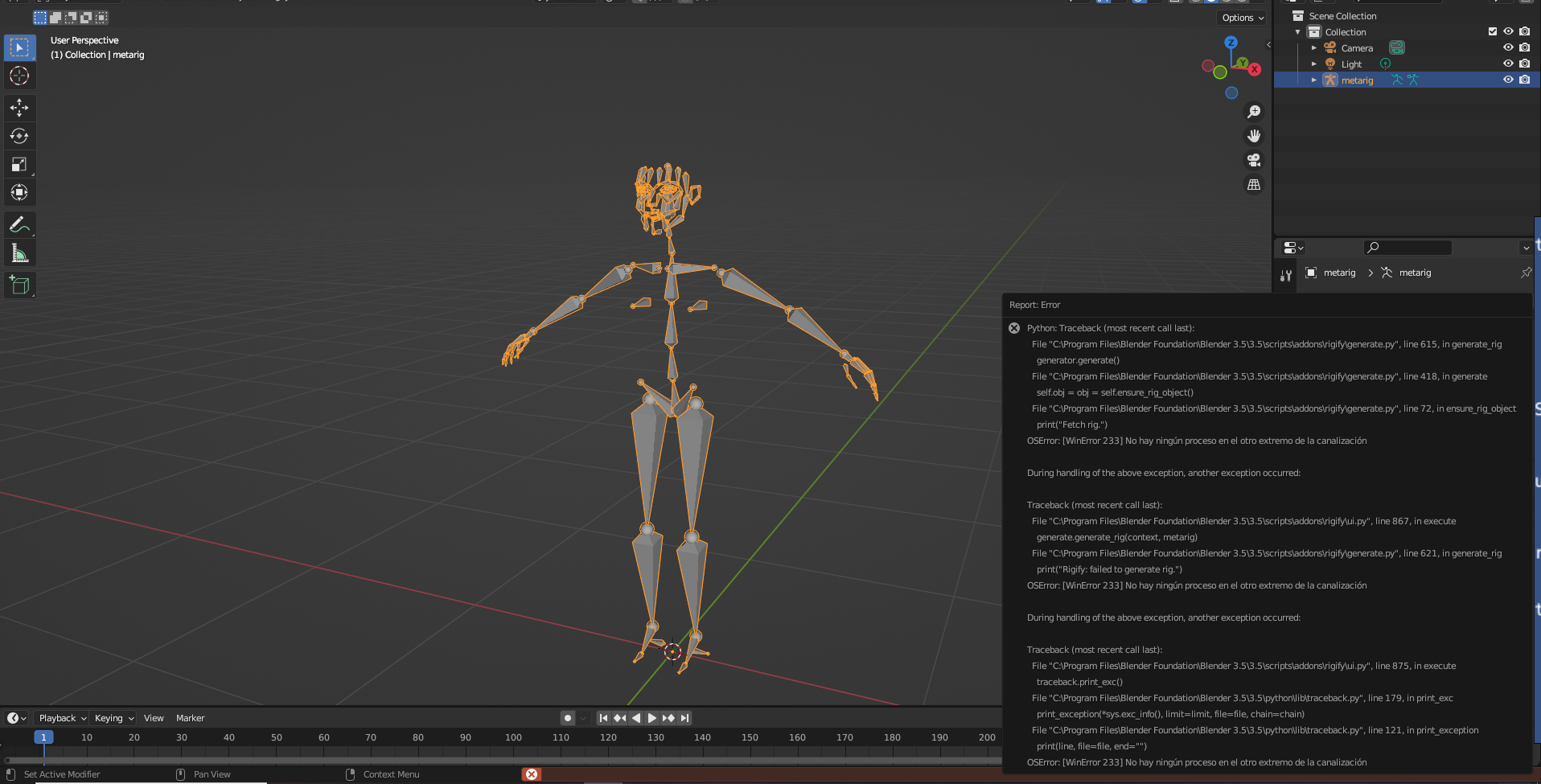
Task: Disable metarig in renders
Action: click(1524, 80)
